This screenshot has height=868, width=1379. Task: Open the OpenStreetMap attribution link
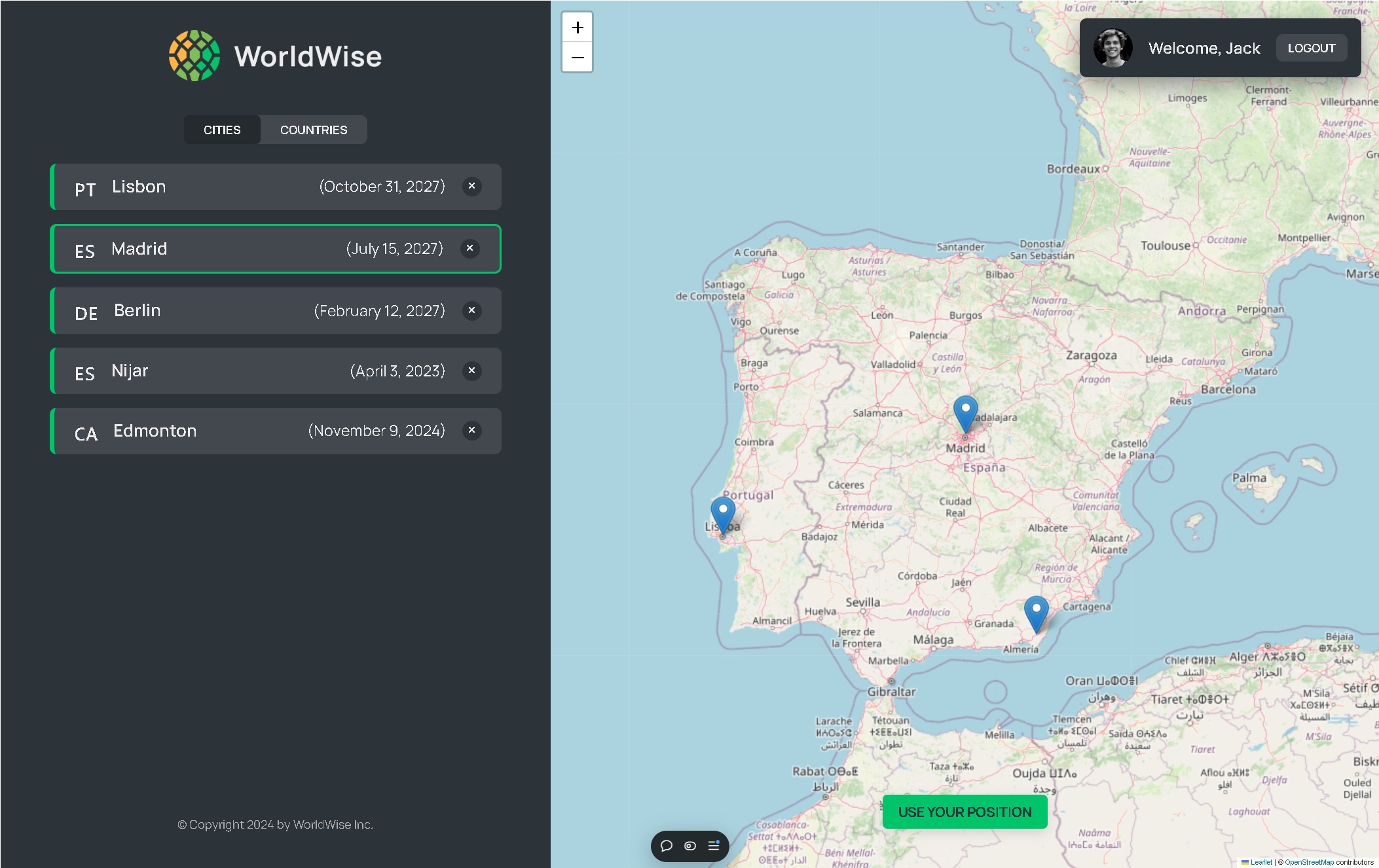[x=1309, y=862]
